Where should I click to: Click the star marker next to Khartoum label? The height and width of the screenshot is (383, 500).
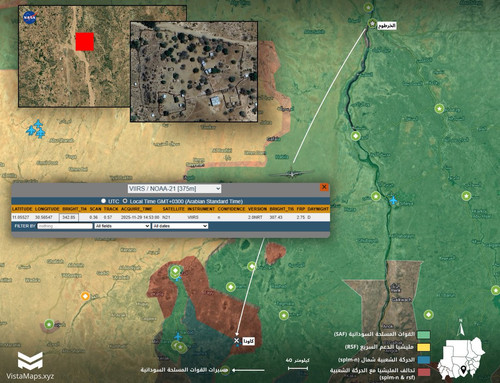372,24
